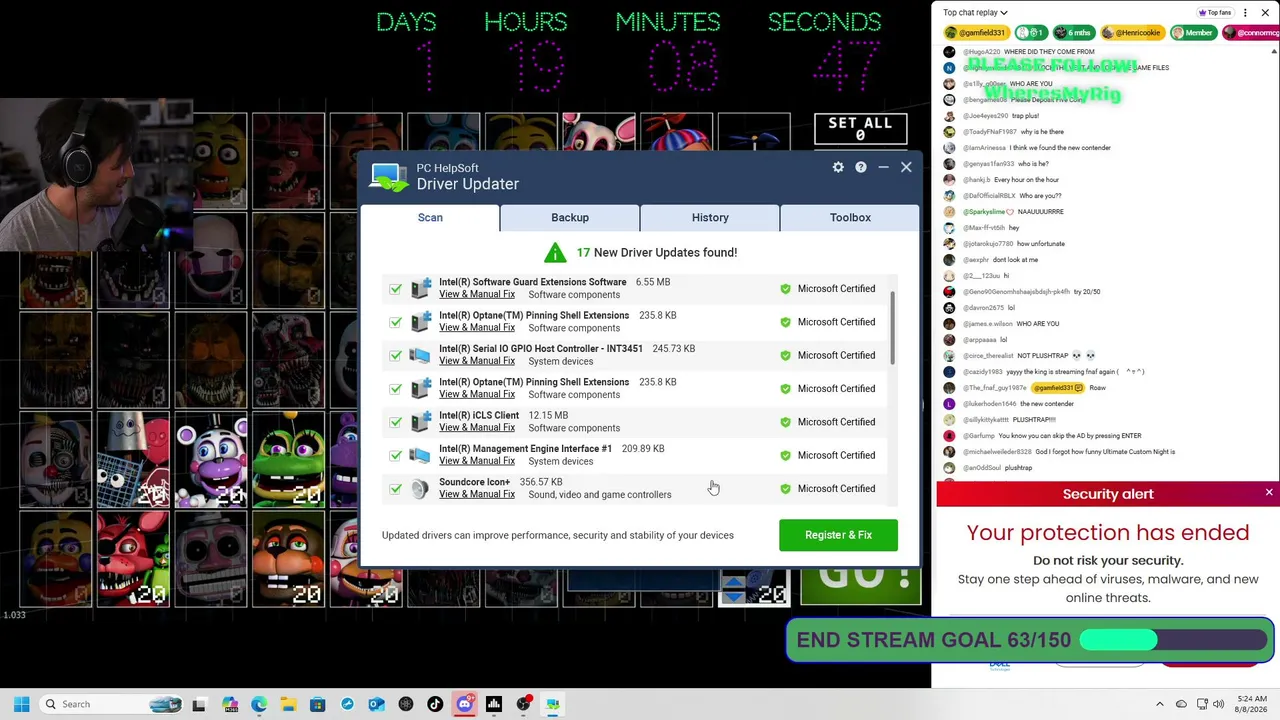Screen dimensions: 1280x720
Task: Open network status icon in system tray
Action: 1202,704
